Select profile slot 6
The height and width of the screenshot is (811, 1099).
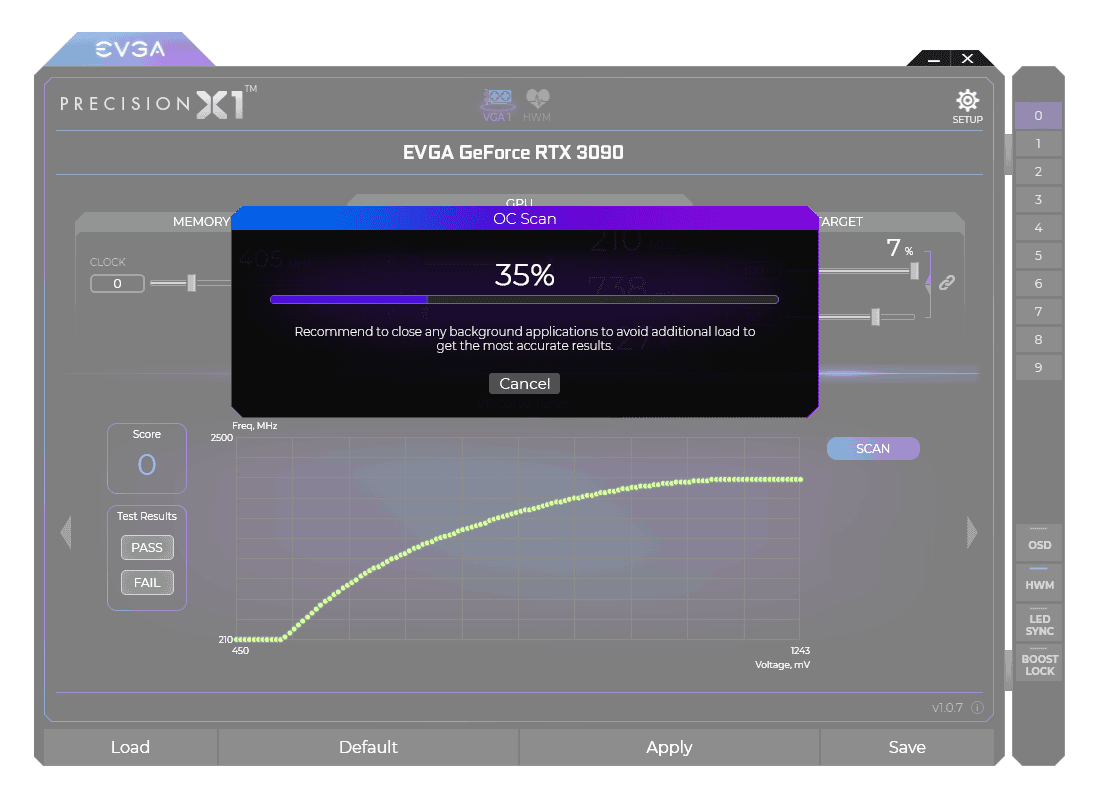[1038, 284]
